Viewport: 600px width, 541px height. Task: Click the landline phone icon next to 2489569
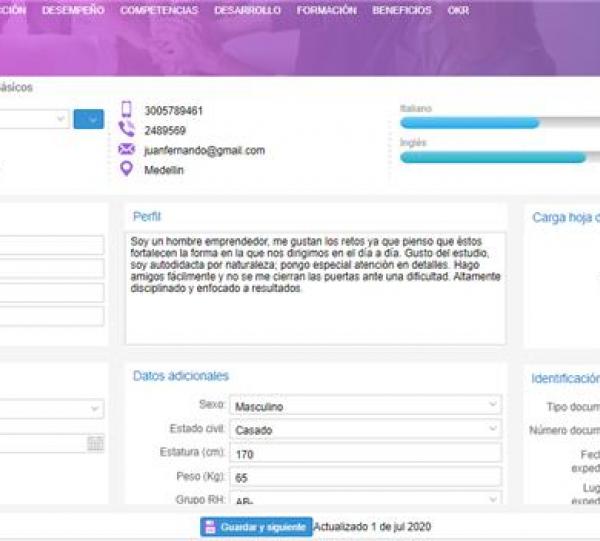coord(126,130)
